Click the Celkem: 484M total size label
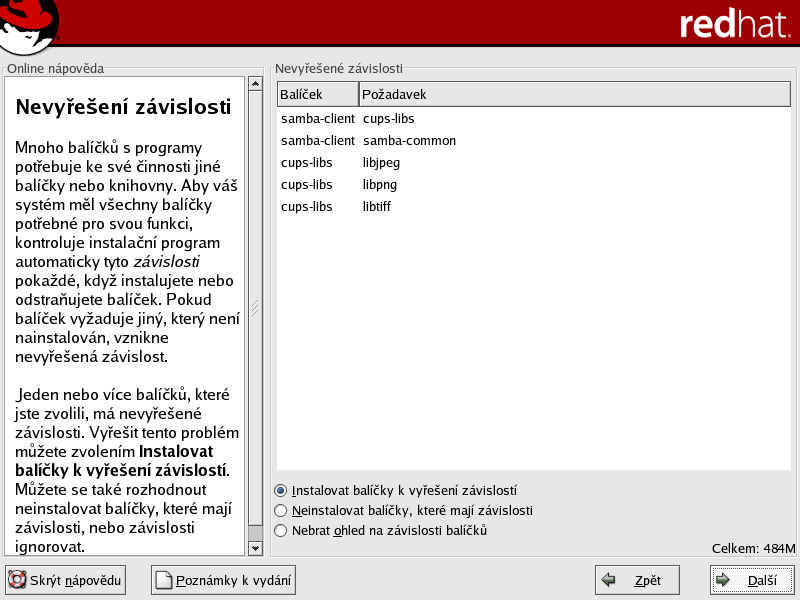The image size is (800, 600). [753, 548]
